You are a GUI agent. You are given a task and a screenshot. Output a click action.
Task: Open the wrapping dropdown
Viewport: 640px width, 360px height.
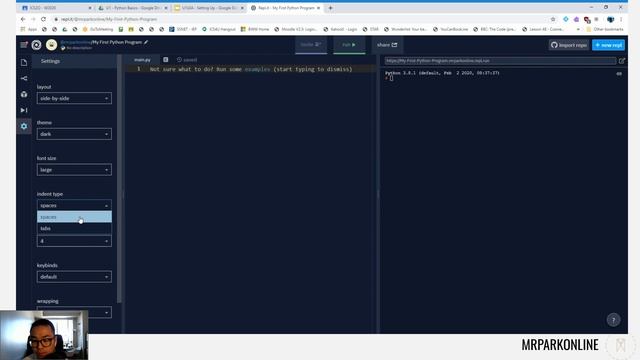coord(74,312)
